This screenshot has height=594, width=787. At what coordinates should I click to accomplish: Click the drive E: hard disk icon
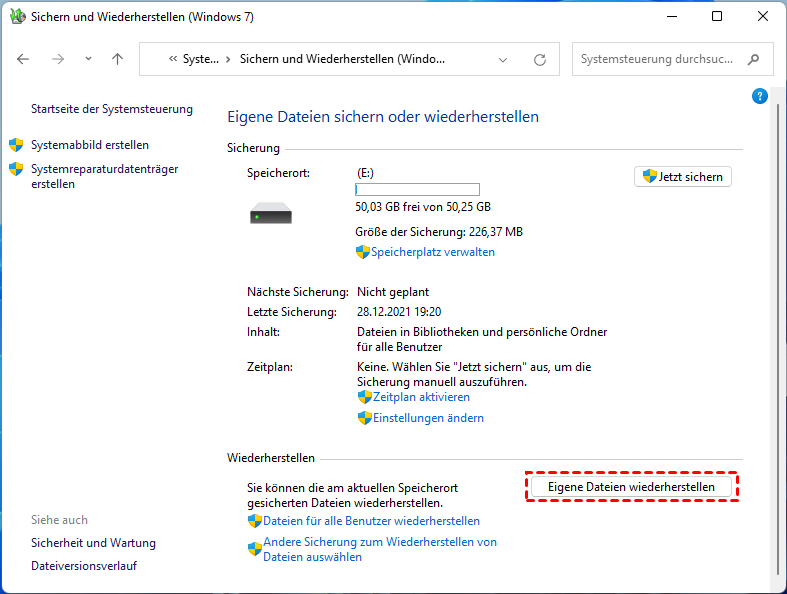coord(271,213)
